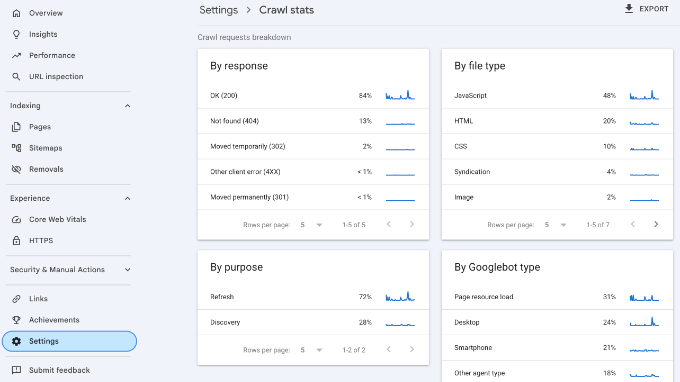This screenshot has height=382, width=680.
Task: Click the Links chain icon
Action: click(16, 299)
